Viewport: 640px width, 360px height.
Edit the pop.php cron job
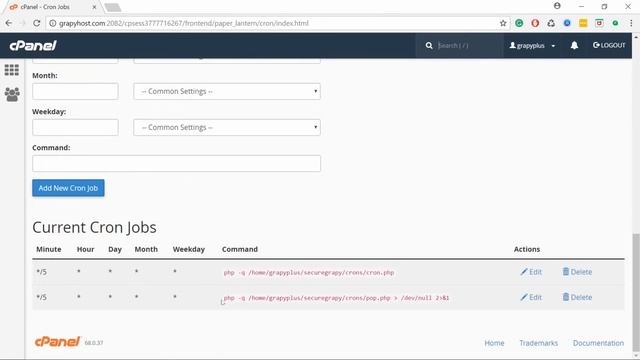pos(531,297)
